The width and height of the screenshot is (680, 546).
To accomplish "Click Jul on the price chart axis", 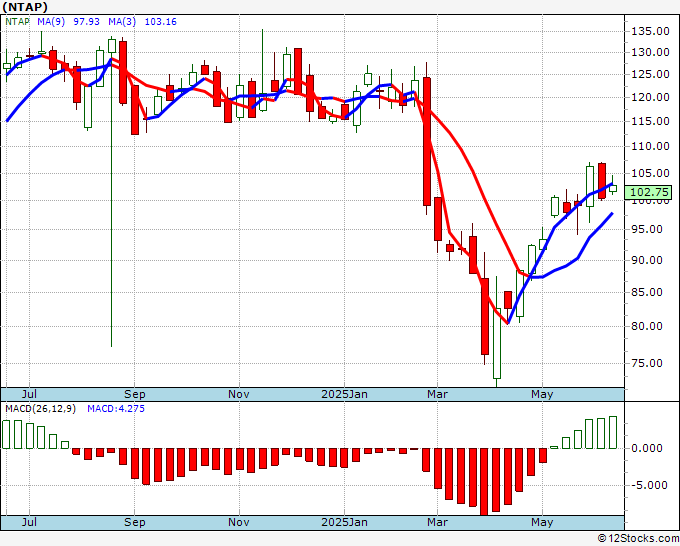I will coord(29,394).
